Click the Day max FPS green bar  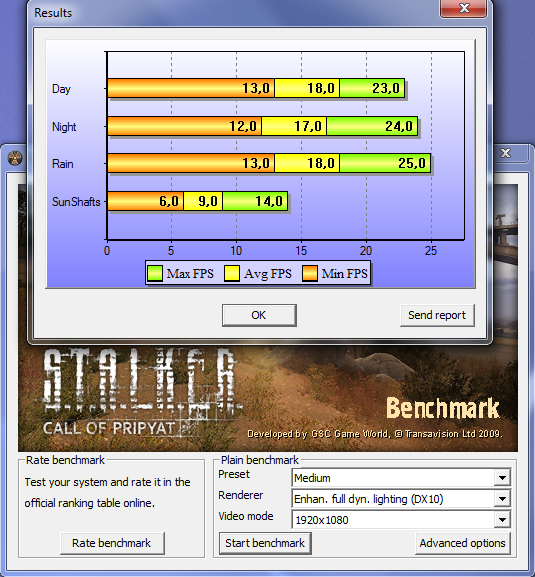(372, 88)
